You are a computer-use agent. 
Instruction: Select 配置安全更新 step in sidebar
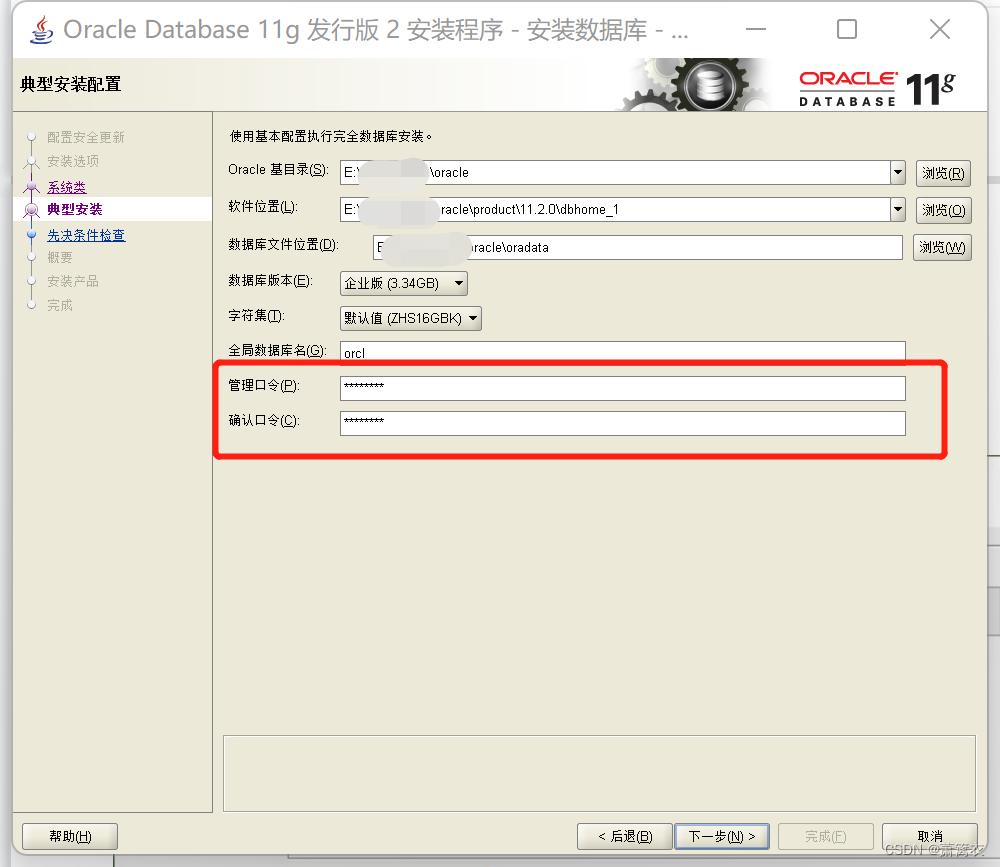[x=85, y=137]
